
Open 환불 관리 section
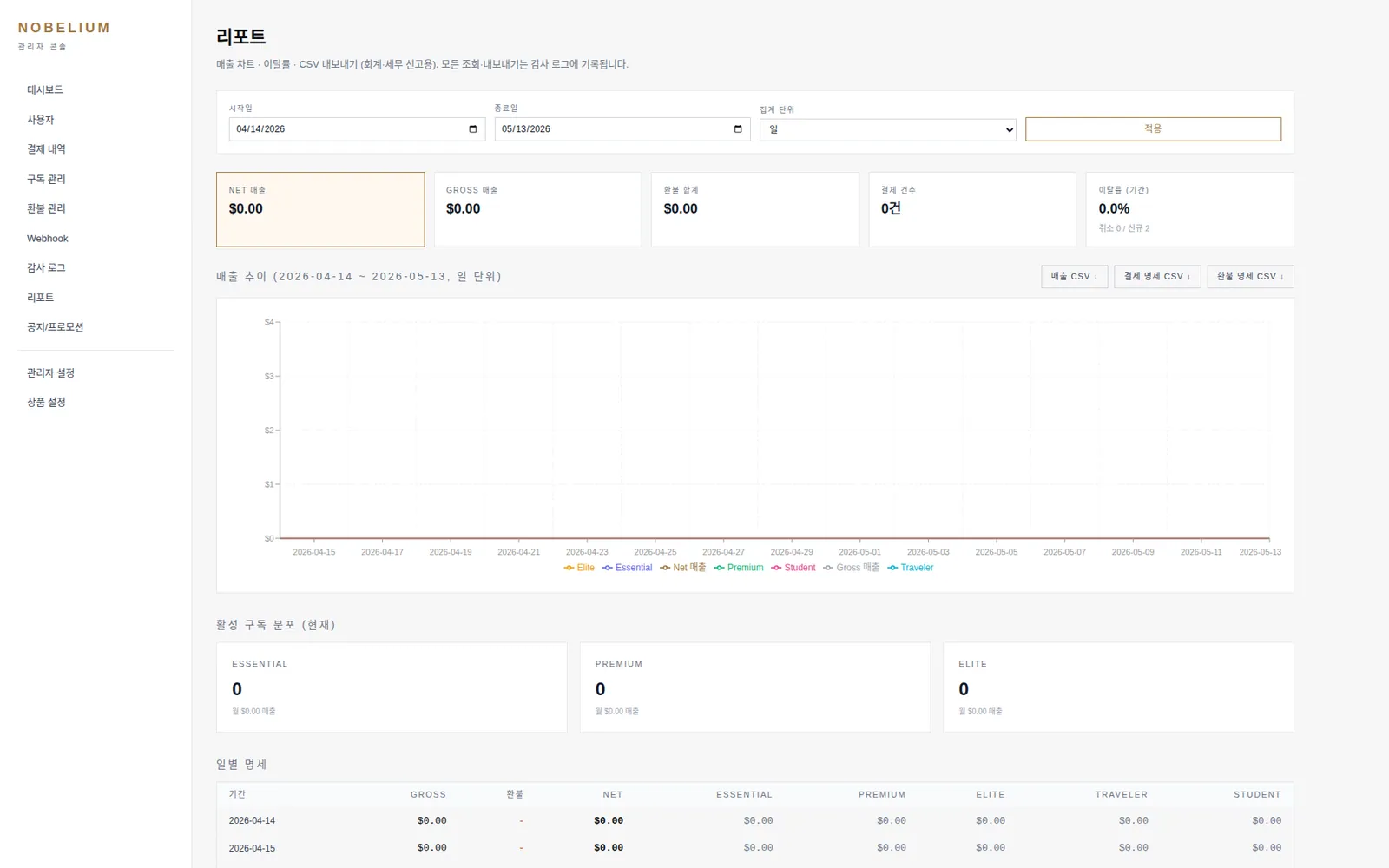click(46, 208)
